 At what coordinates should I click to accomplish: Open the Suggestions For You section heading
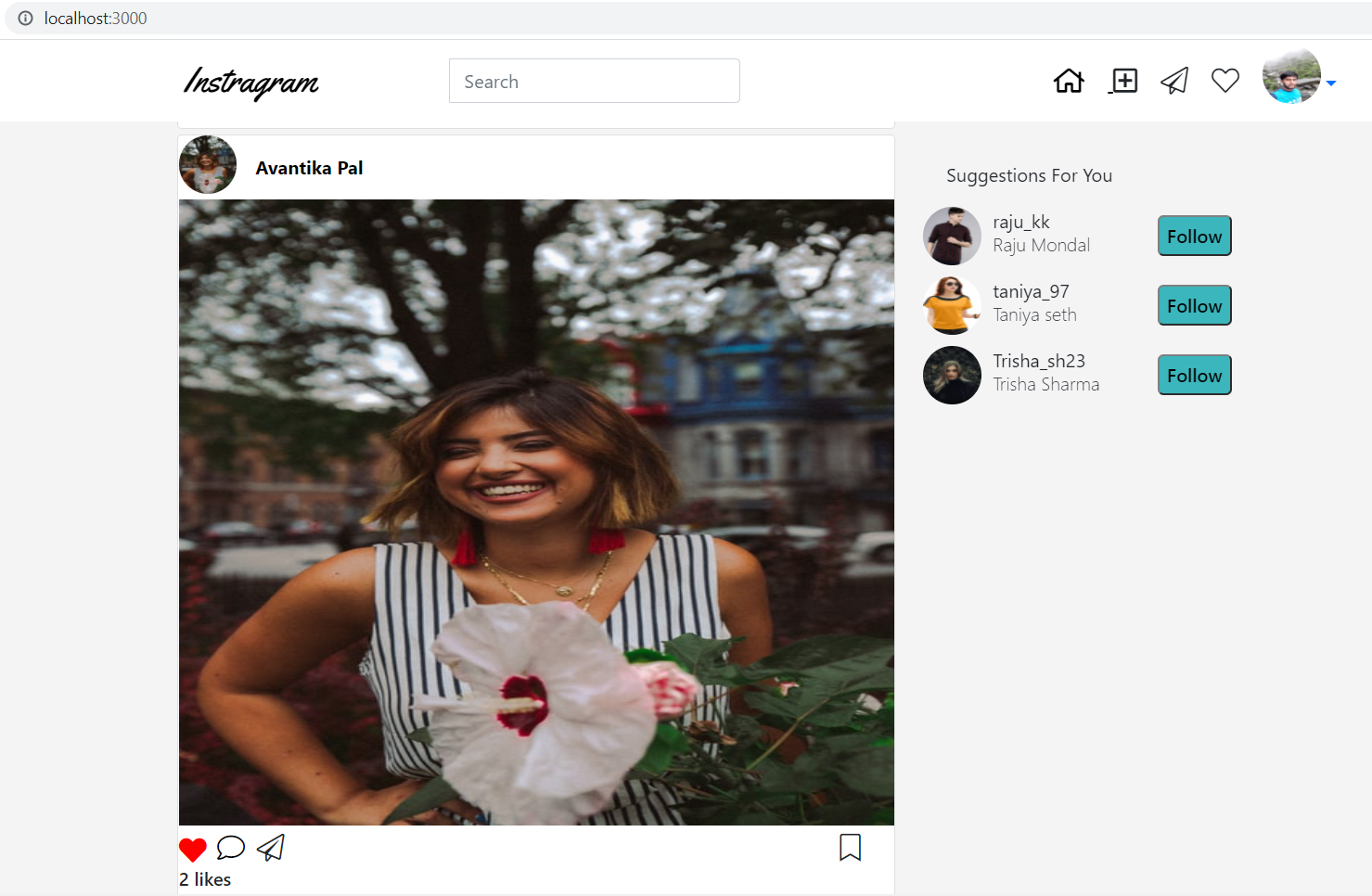pyautogui.click(x=1029, y=175)
